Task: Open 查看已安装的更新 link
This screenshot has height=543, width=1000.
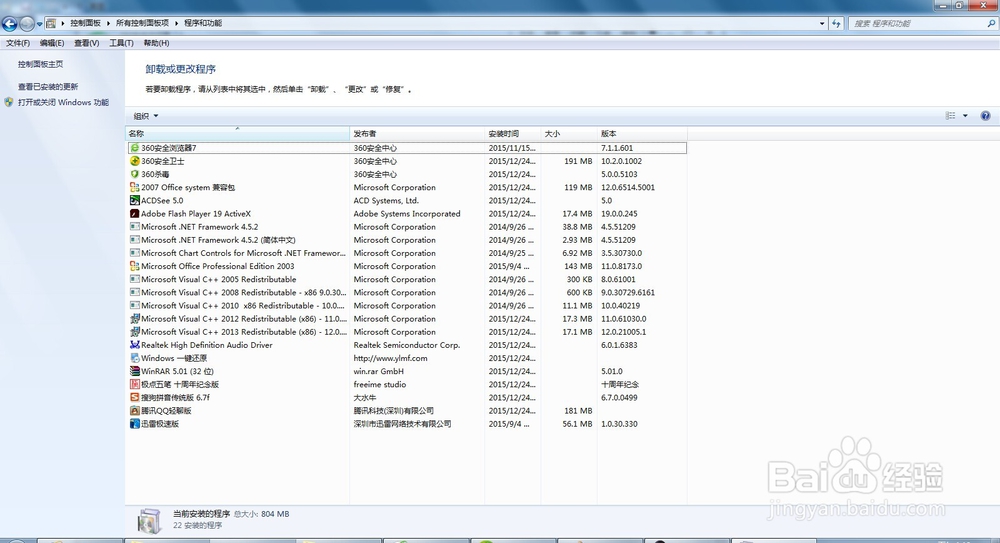Action: (48, 87)
